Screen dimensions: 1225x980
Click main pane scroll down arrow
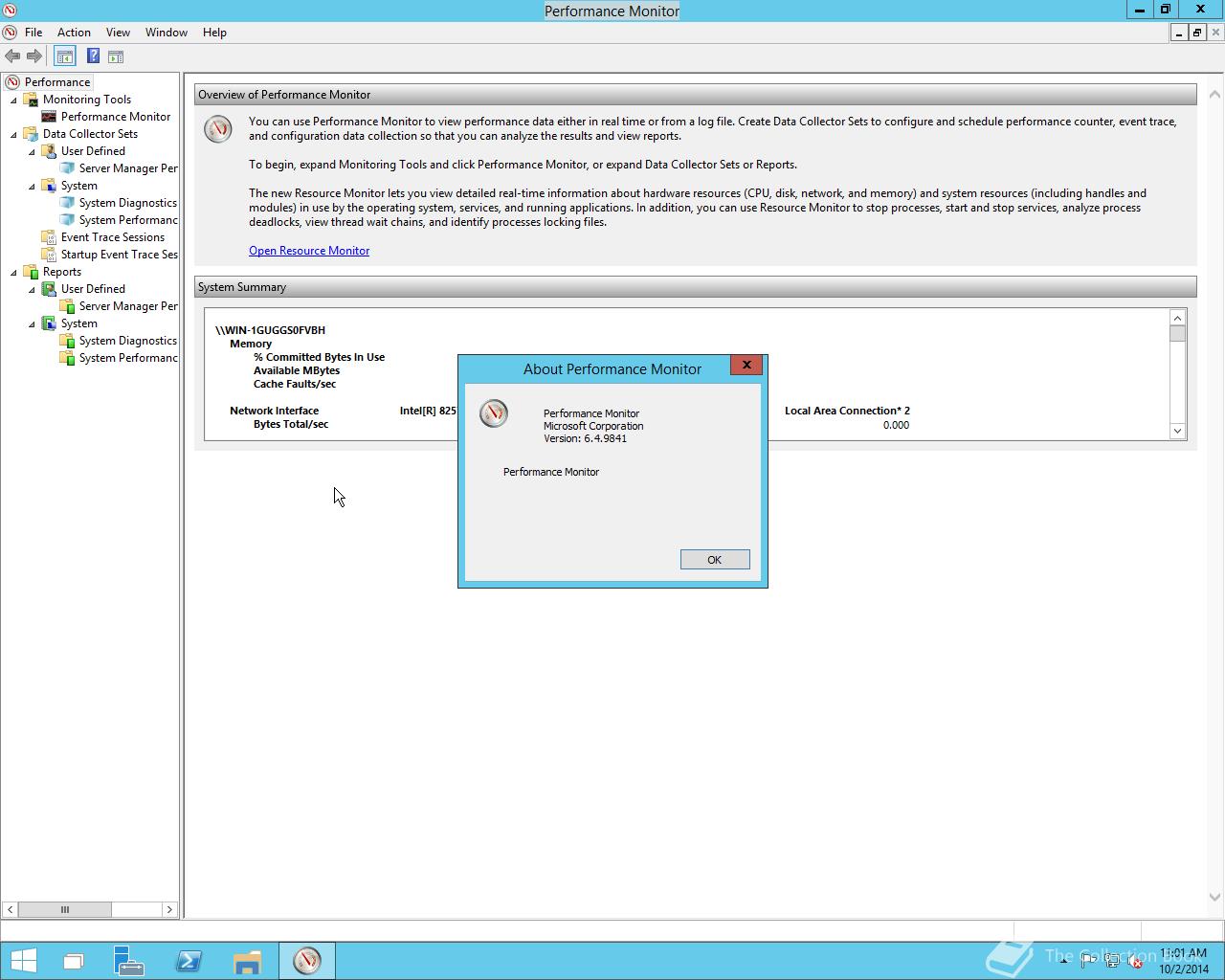(x=1214, y=898)
